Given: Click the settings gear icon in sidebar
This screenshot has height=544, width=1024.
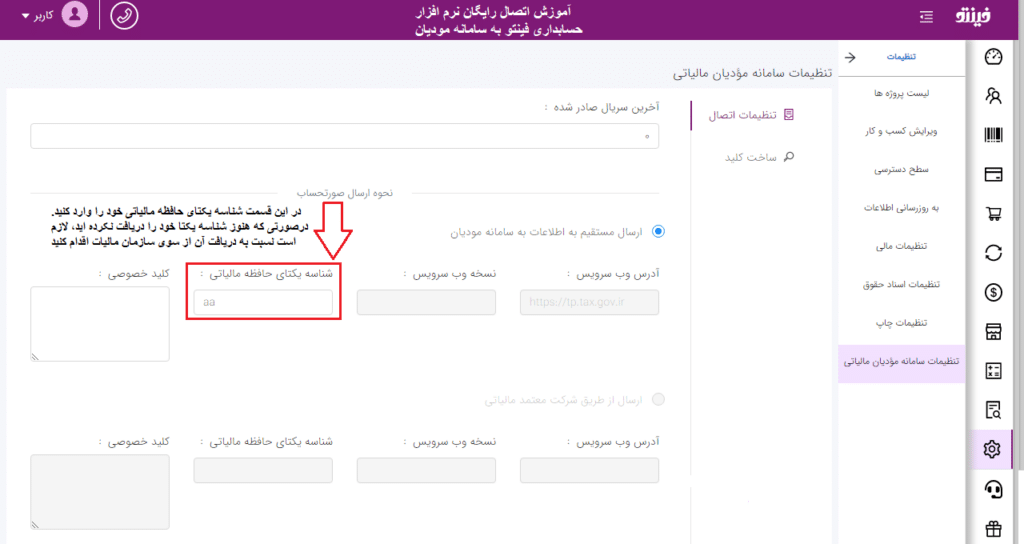Looking at the screenshot, I should click(x=992, y=449).
